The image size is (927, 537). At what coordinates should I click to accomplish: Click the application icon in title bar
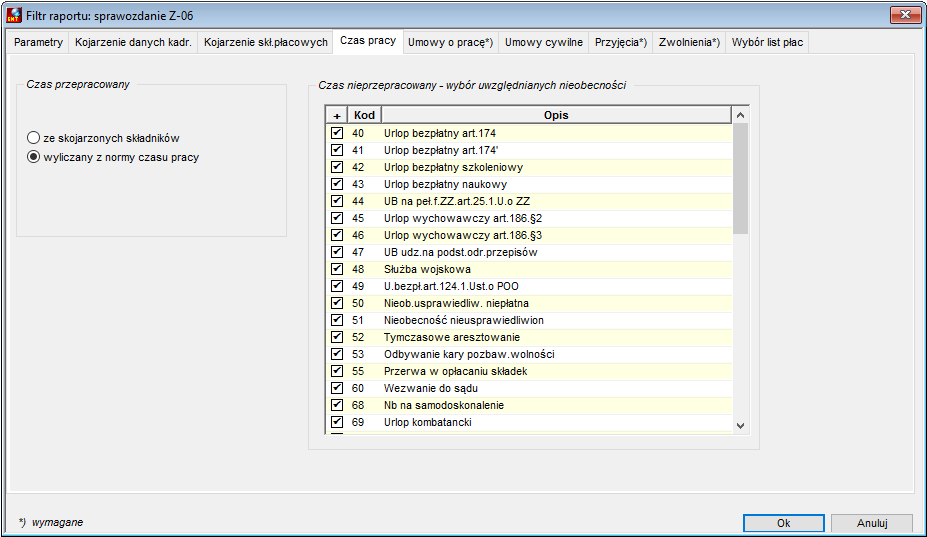pyautogui.click(x=14, y=15)
